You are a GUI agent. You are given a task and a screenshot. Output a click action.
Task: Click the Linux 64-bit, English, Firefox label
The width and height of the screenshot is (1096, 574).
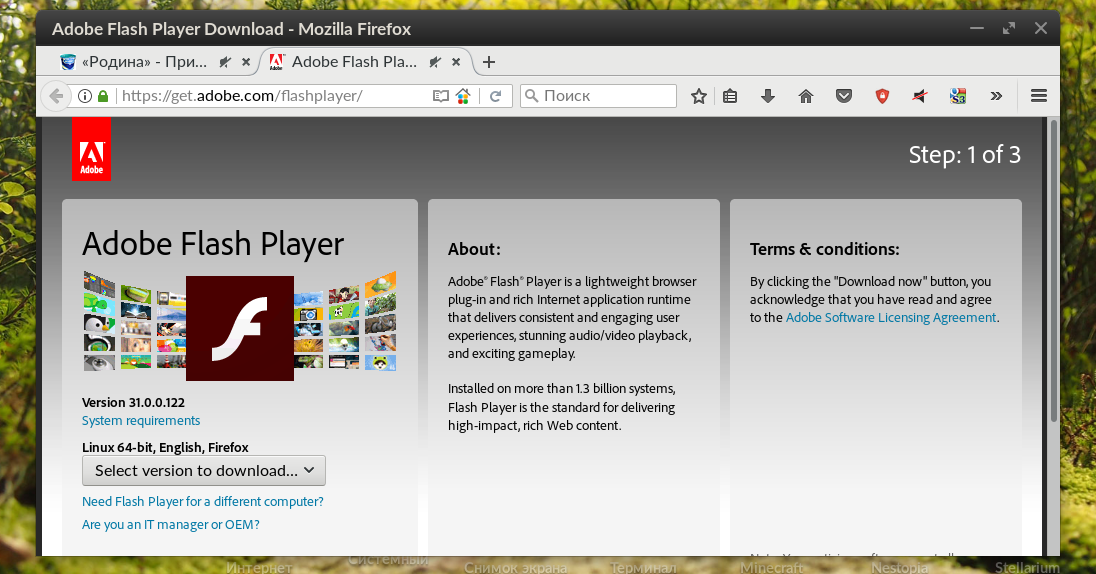point(165,447)
